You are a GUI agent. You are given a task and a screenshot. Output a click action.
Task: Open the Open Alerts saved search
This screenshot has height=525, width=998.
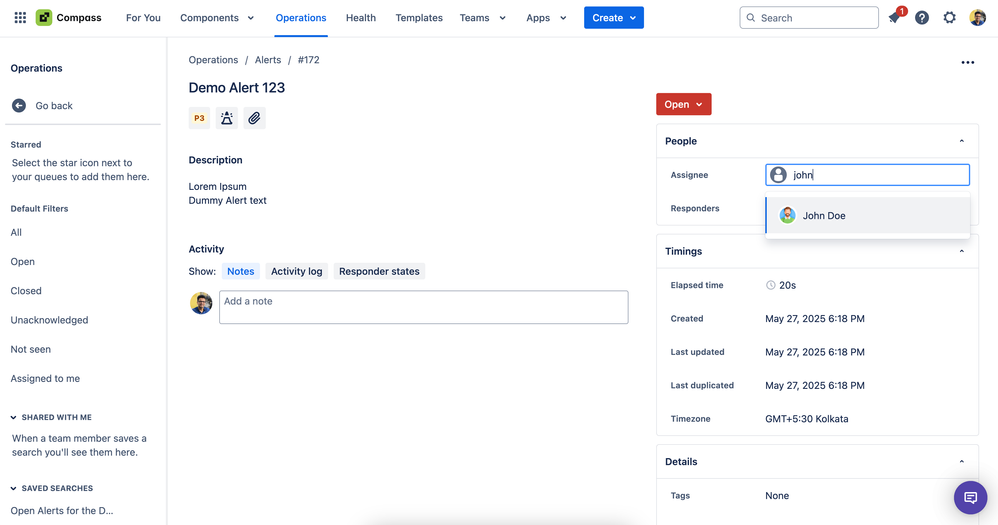(62, 510)
